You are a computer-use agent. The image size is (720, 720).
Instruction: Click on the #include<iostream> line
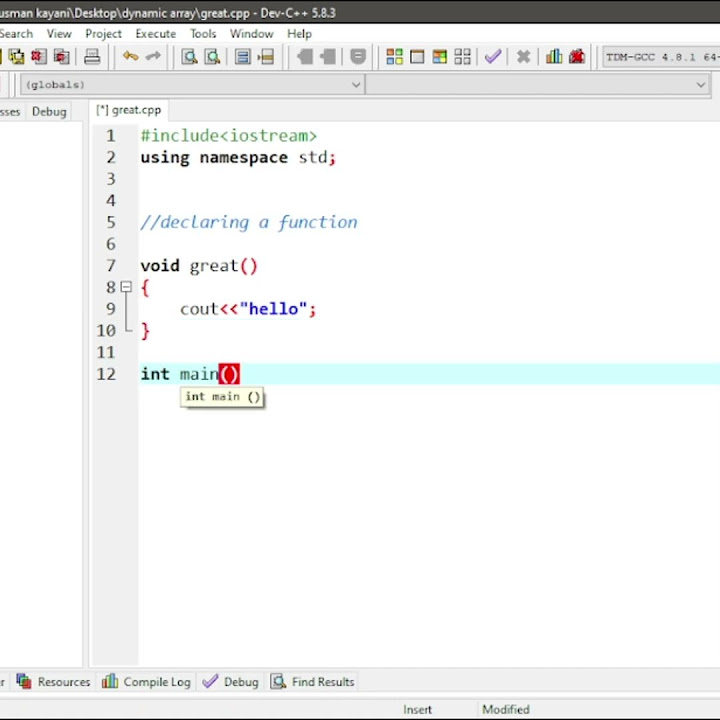[x=229, y=135]
